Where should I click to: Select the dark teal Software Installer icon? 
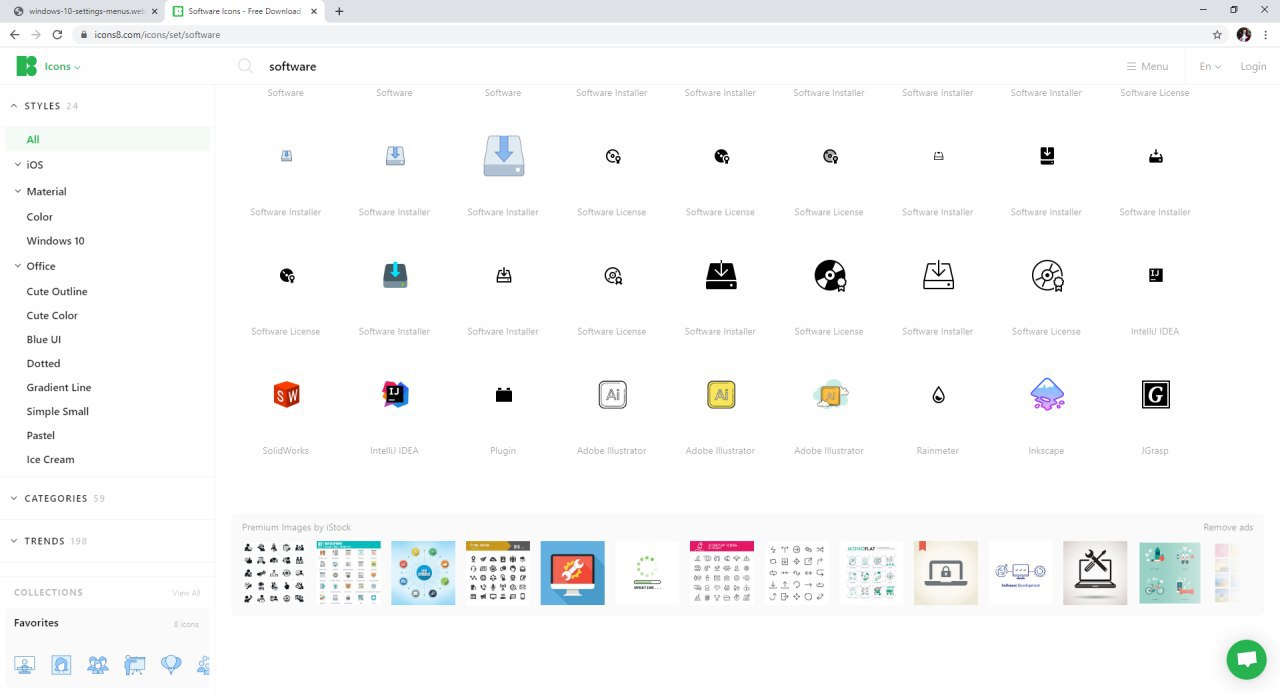tap(395, 275)
